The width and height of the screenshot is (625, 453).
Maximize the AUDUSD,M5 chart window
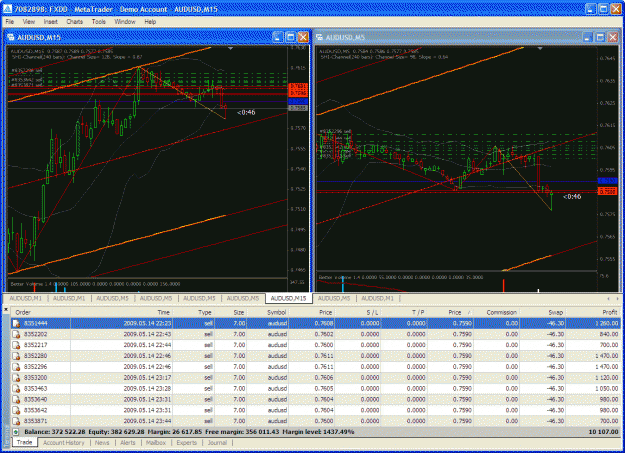[599, 37]
